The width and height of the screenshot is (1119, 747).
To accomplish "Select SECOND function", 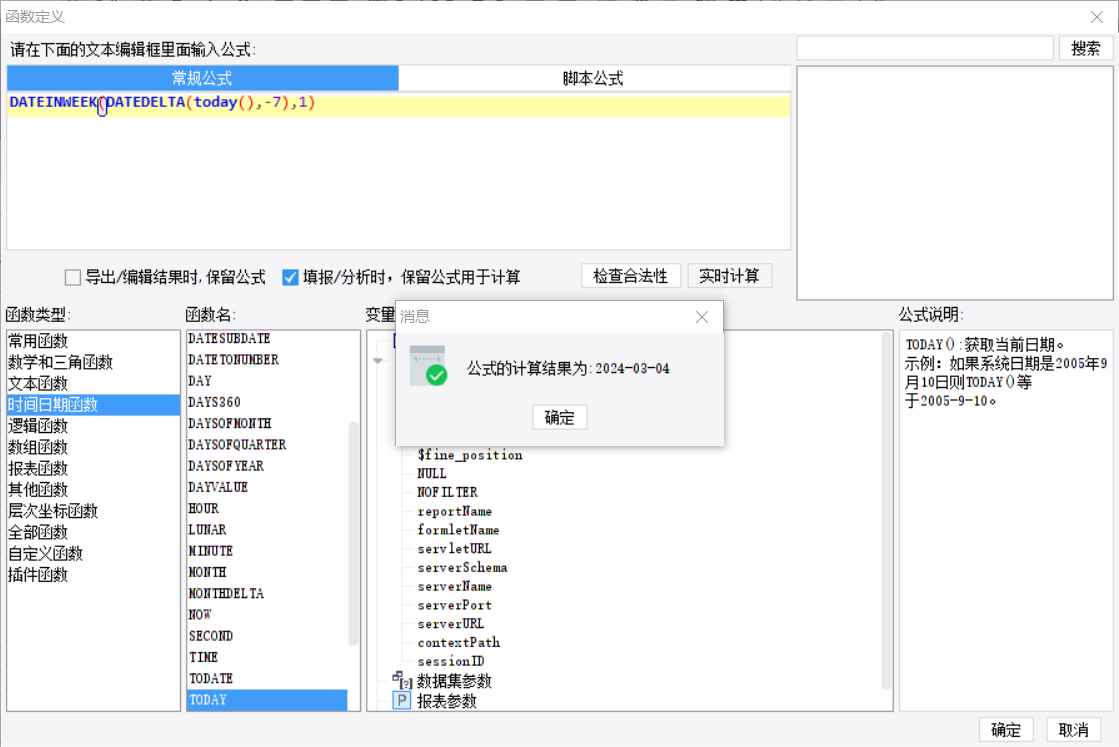I will pyautogui.click(x=267, y=636).
